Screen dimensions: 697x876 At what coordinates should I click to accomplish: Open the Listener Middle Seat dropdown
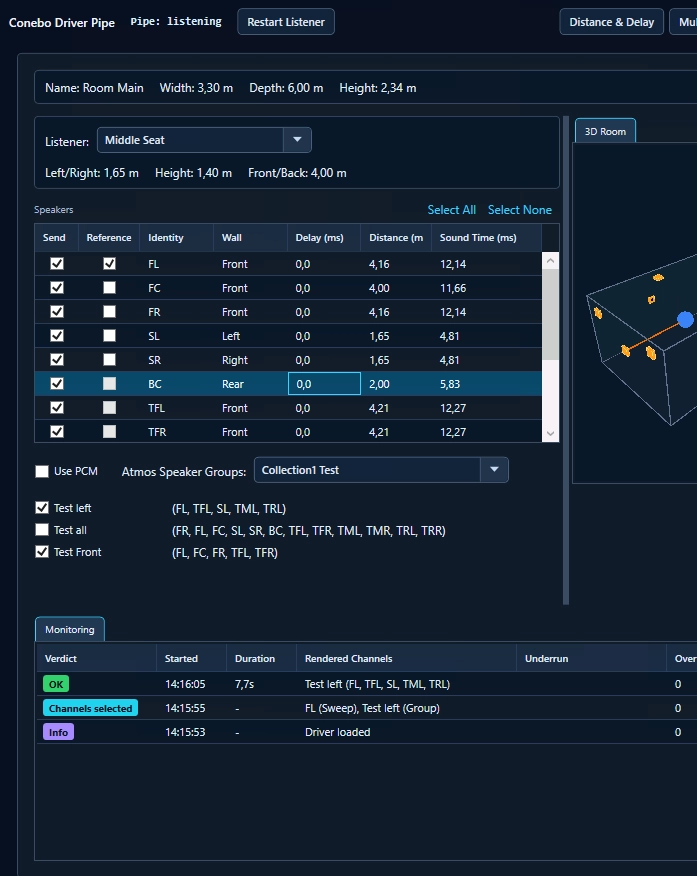[204, 140]
